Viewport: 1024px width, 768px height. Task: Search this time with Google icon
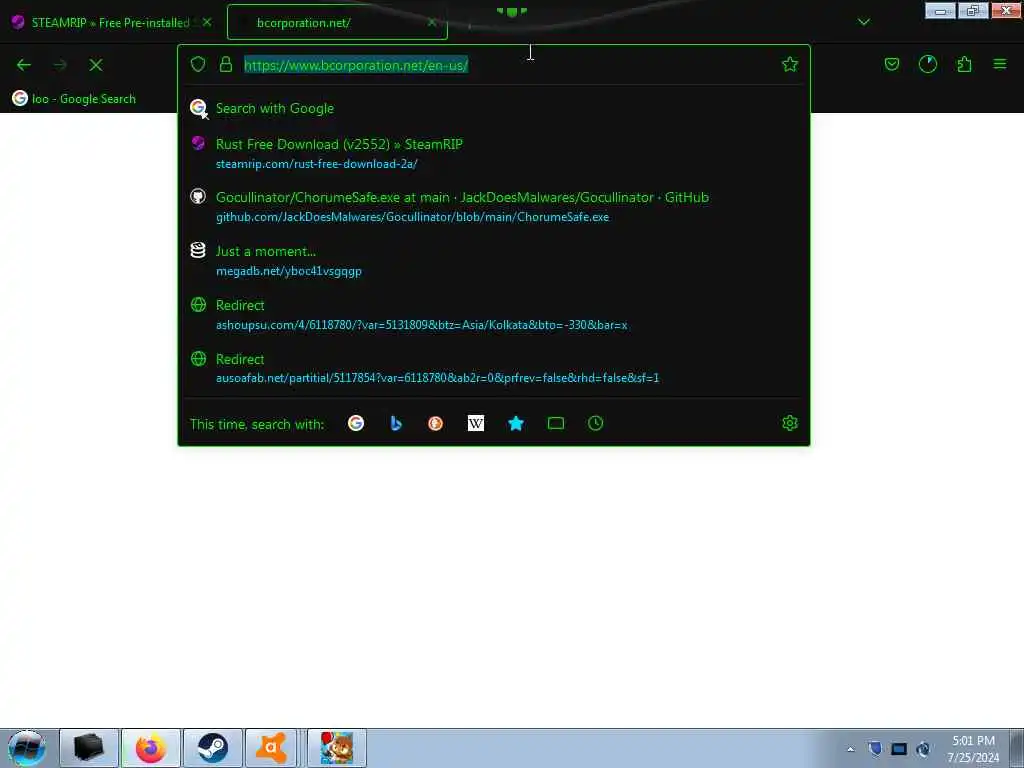356,423
